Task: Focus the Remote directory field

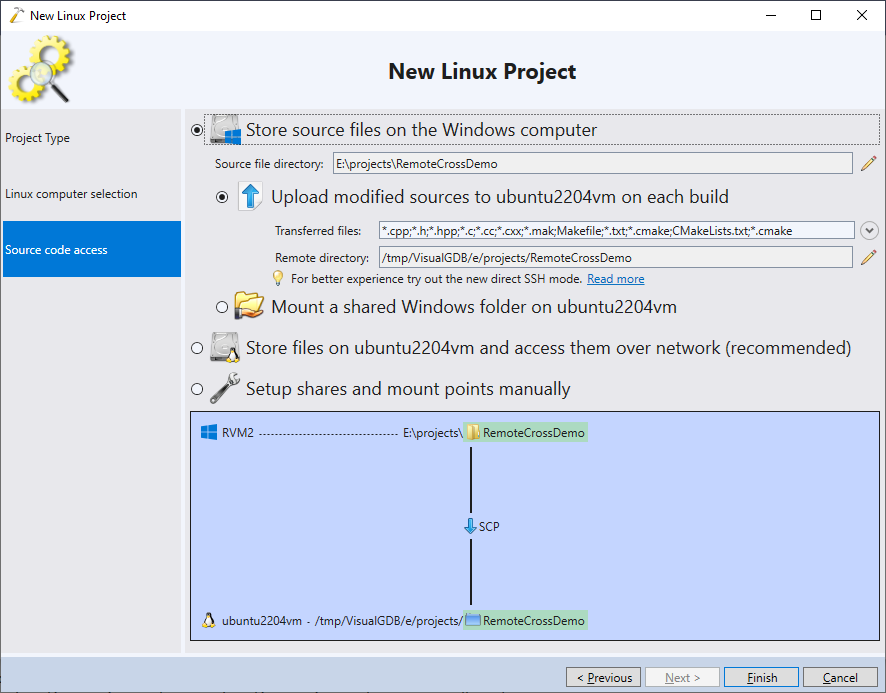Action: [615, 257]
